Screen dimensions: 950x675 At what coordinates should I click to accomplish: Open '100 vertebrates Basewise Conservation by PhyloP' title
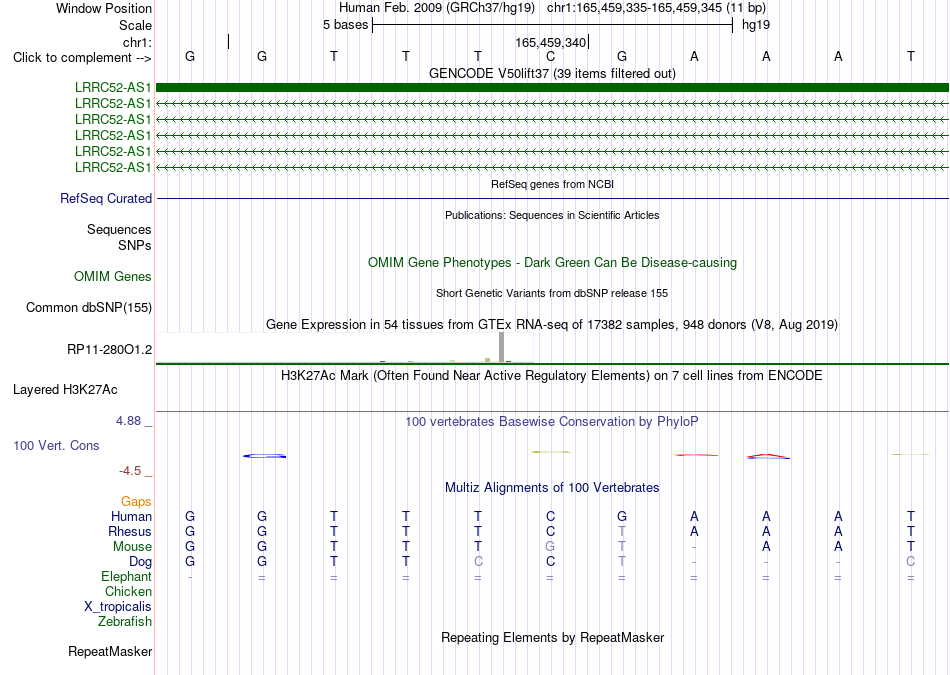552,422
